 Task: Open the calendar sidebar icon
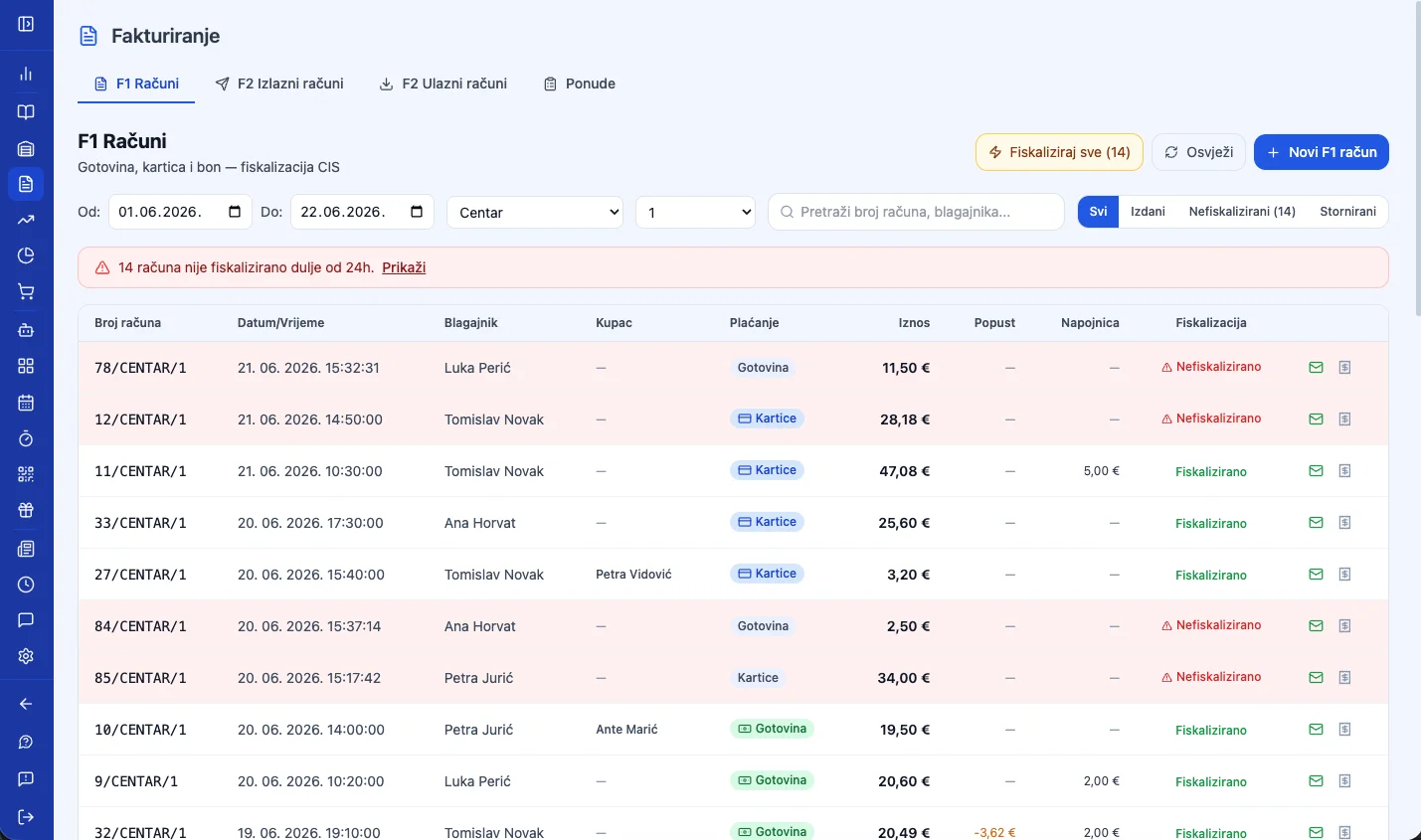[x=26, y=403]
